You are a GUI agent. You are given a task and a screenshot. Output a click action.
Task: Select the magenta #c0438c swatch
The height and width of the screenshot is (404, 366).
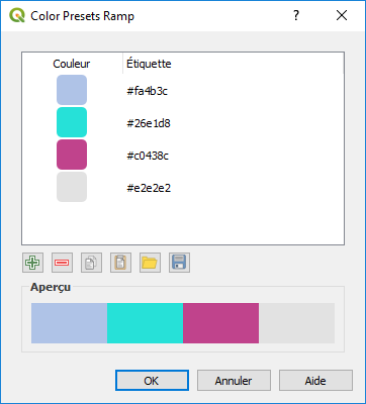[72, 155]
